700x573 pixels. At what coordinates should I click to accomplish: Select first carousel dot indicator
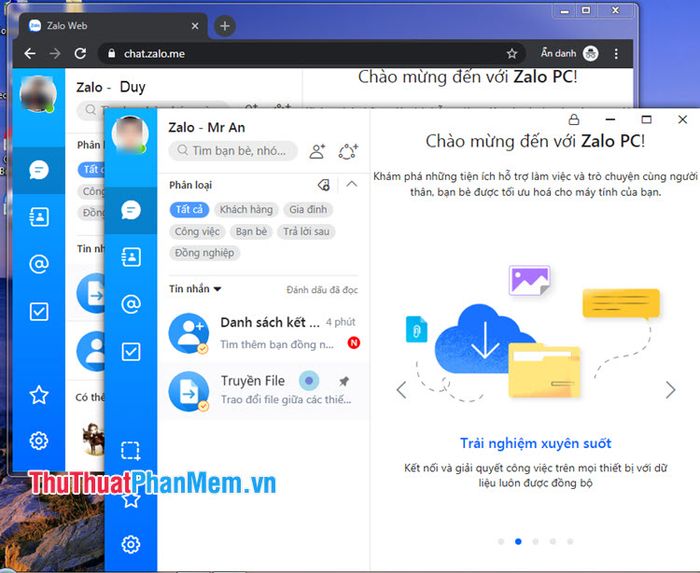pos(501,541)
